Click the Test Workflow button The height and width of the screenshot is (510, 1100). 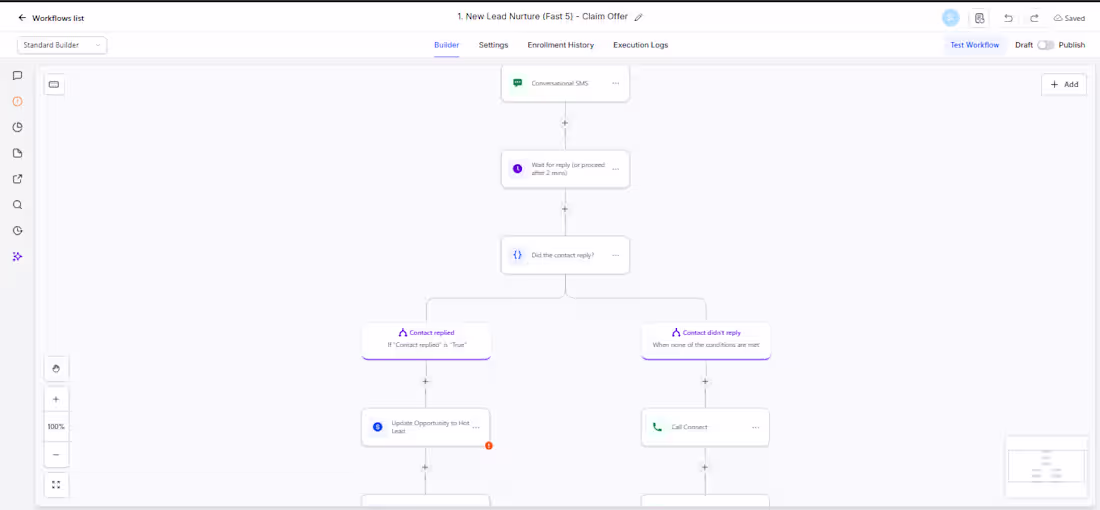974,45
